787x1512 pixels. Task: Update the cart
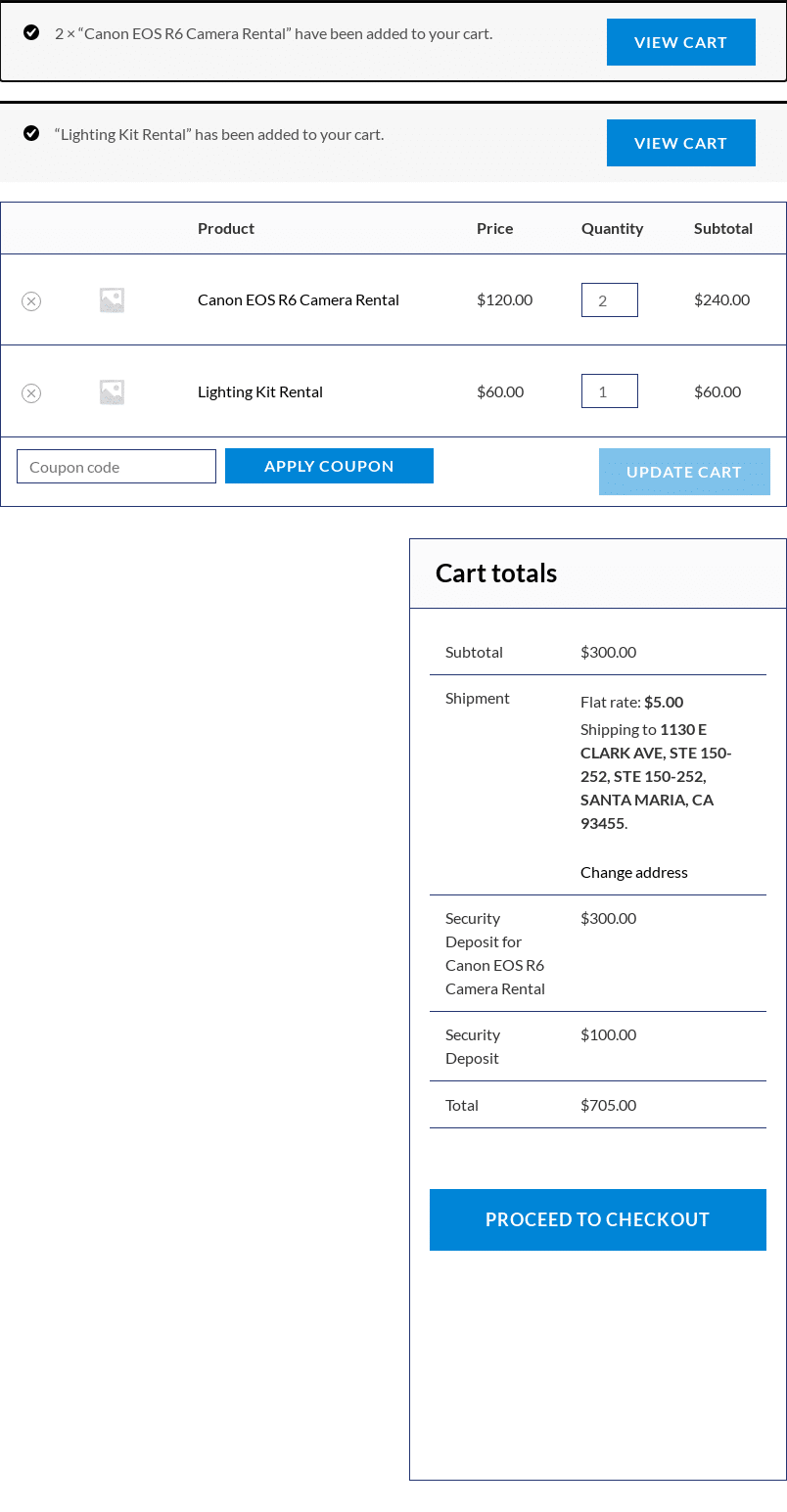tap(684, 472)
